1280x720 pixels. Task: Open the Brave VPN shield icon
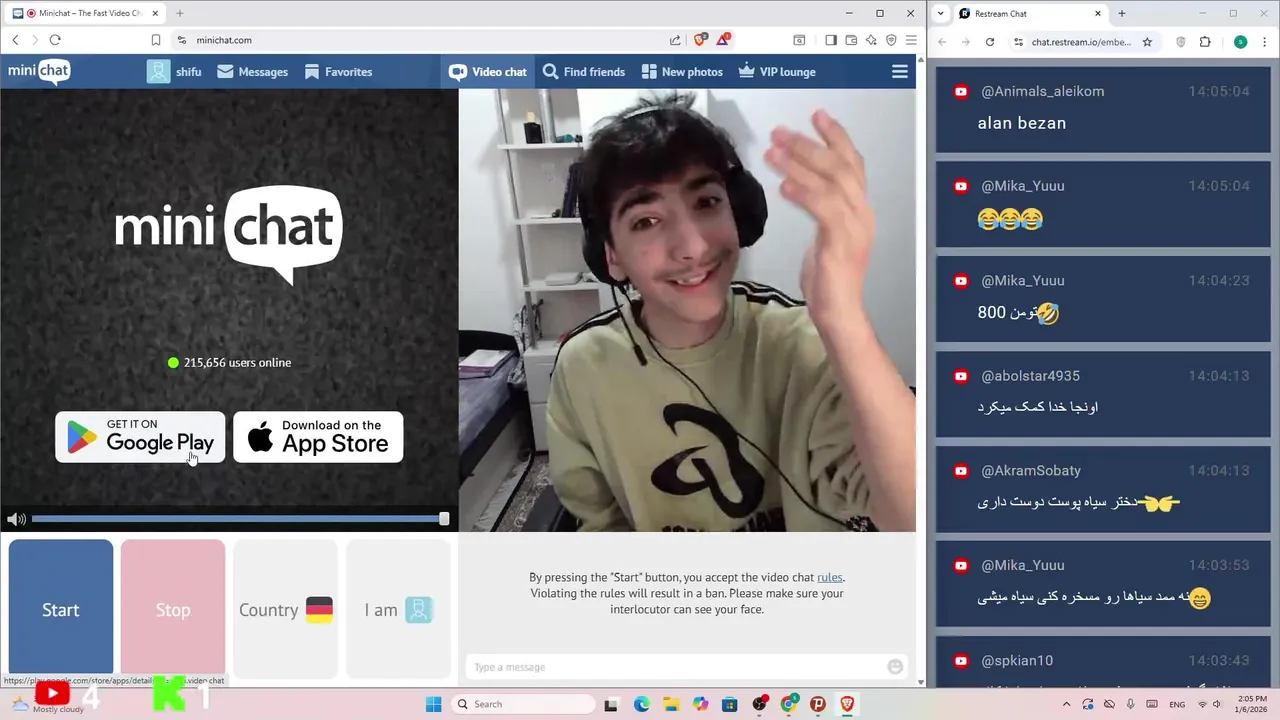coord(891,40)
